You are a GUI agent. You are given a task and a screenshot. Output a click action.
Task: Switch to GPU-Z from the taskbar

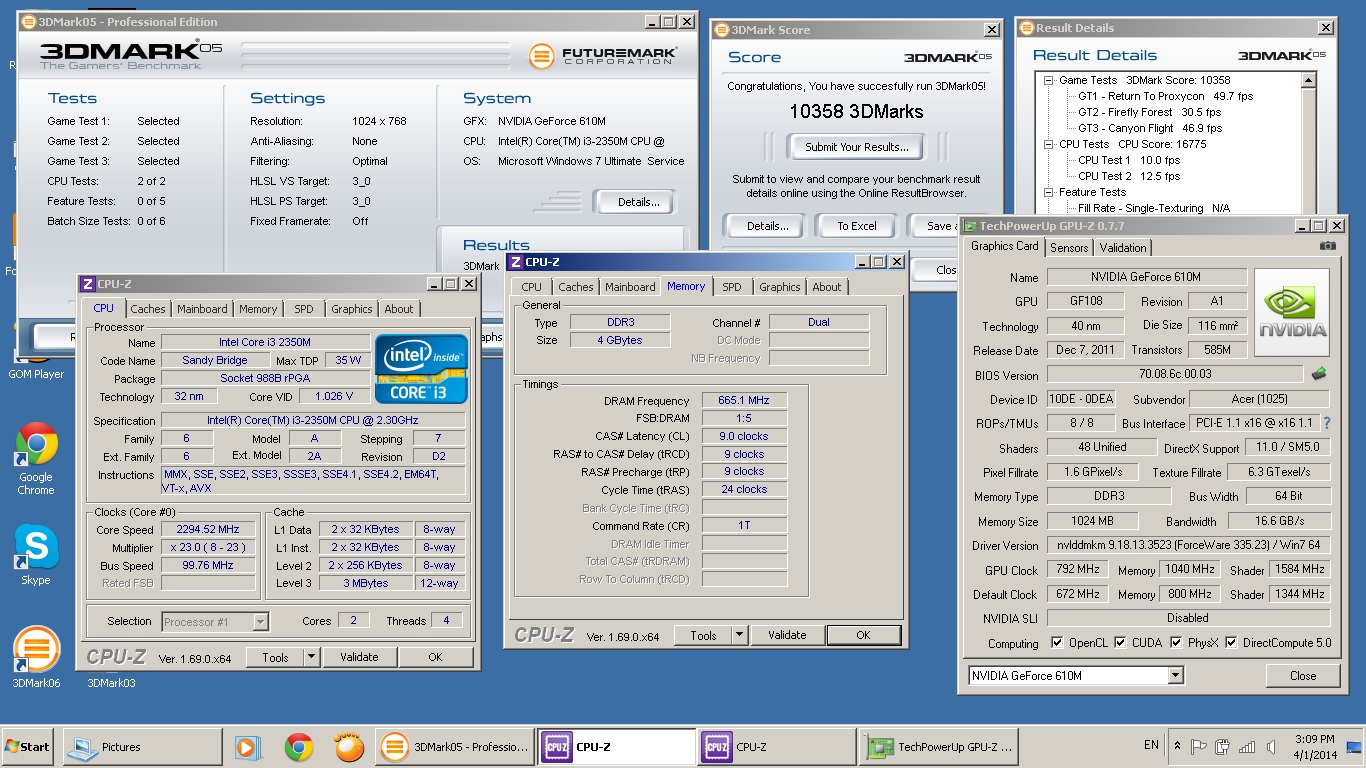tap(939, 747)
